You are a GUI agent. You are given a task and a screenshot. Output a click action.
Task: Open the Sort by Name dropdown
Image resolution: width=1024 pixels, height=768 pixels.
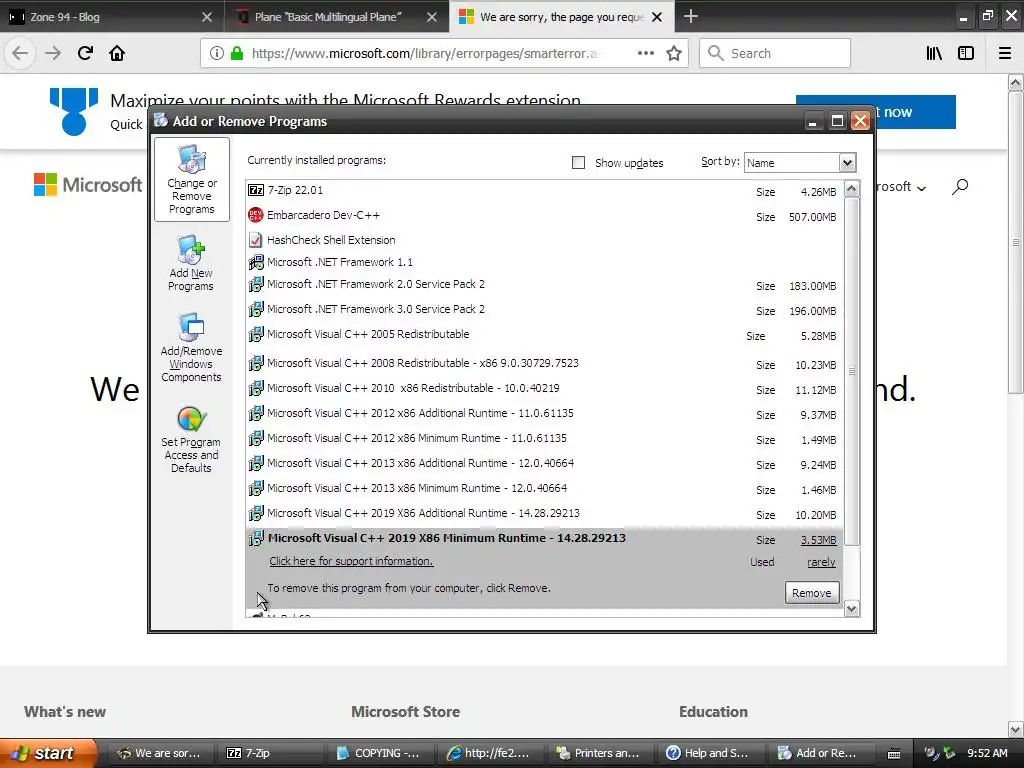(800, 163)
